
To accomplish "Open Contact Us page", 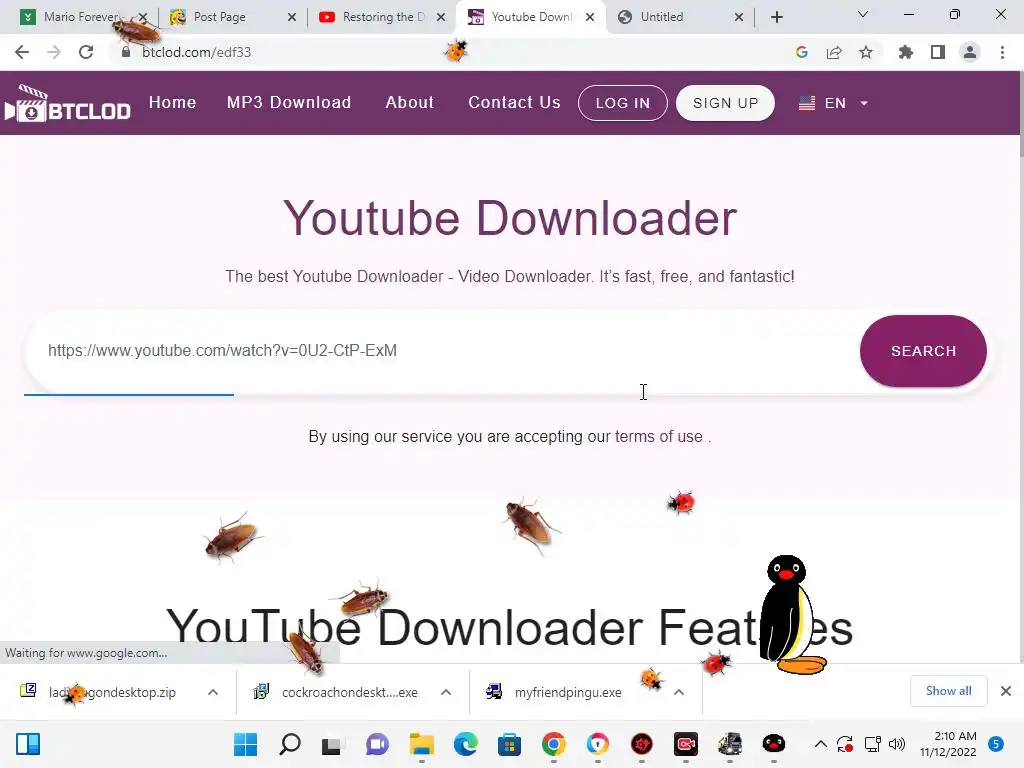I will coord(514,103).
